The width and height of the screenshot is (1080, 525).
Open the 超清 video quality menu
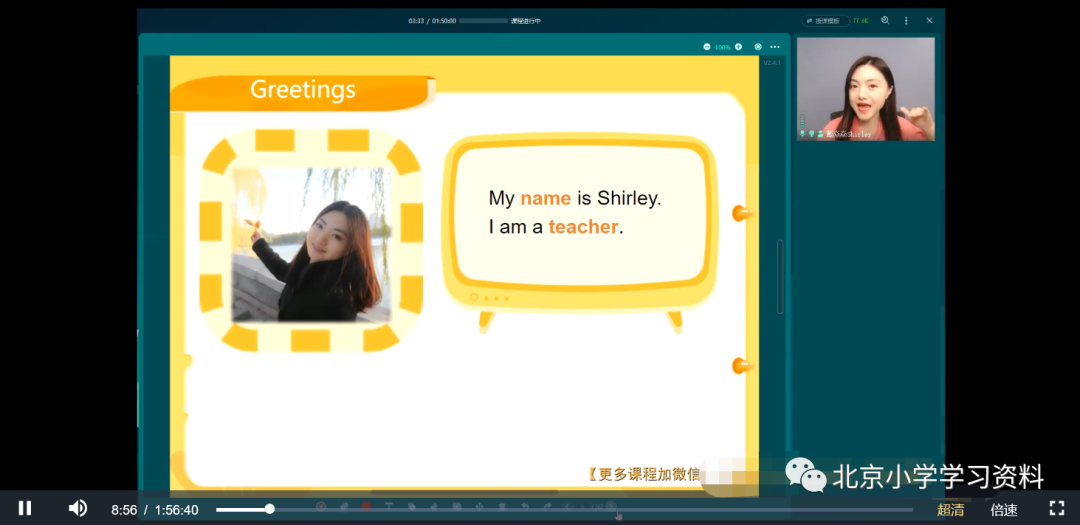[951, 510]
